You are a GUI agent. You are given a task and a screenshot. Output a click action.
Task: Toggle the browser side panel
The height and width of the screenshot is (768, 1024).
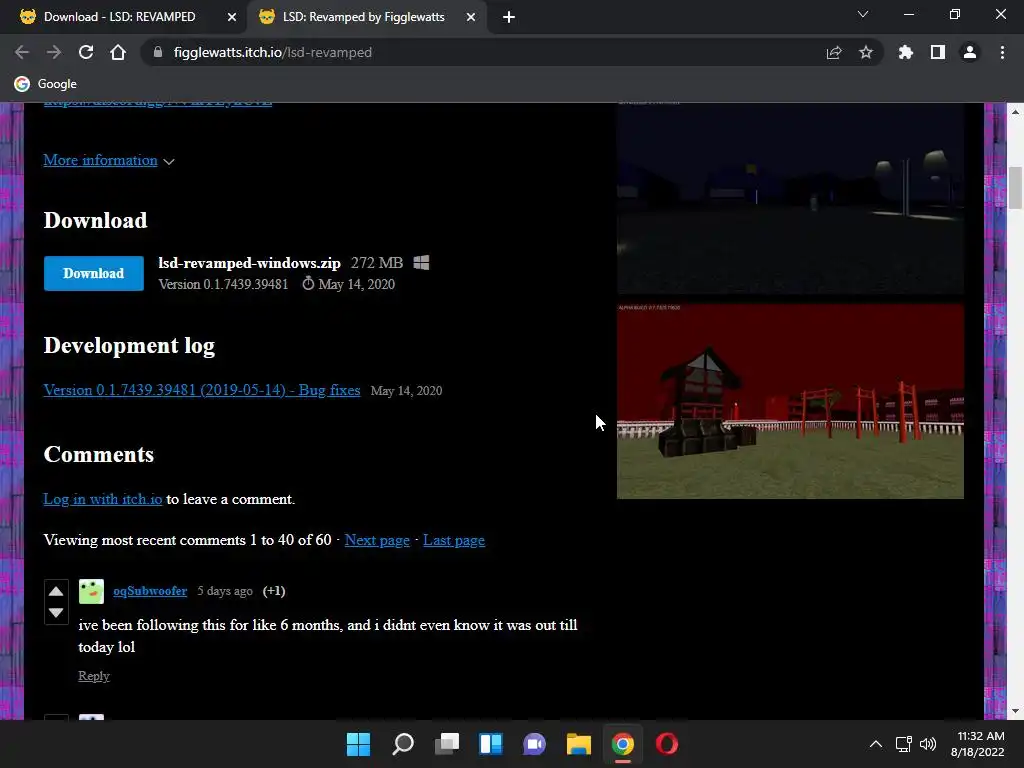938,52
